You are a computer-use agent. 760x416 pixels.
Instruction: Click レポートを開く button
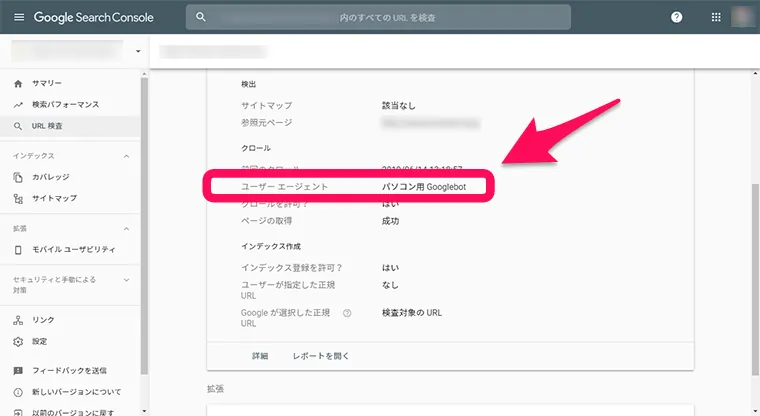pyautogui.click(x=321, y=356)
